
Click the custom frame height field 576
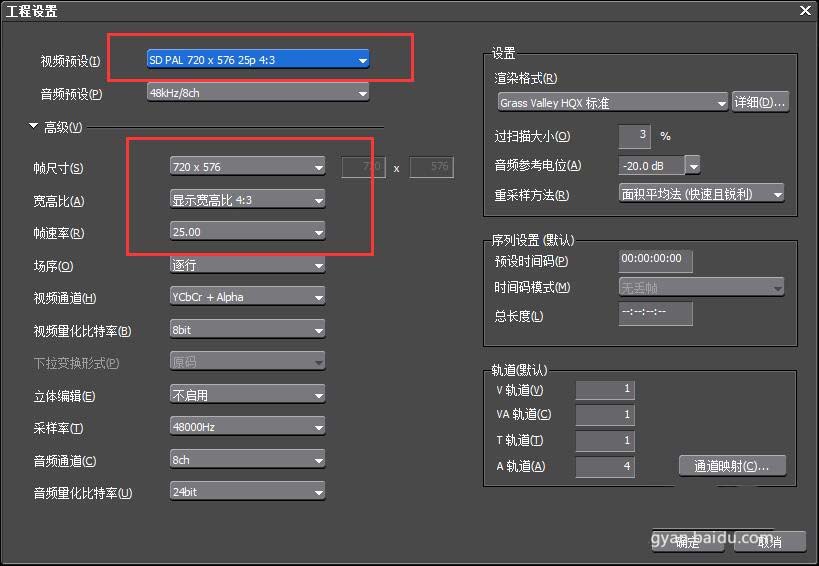click(x=431, y=167)
